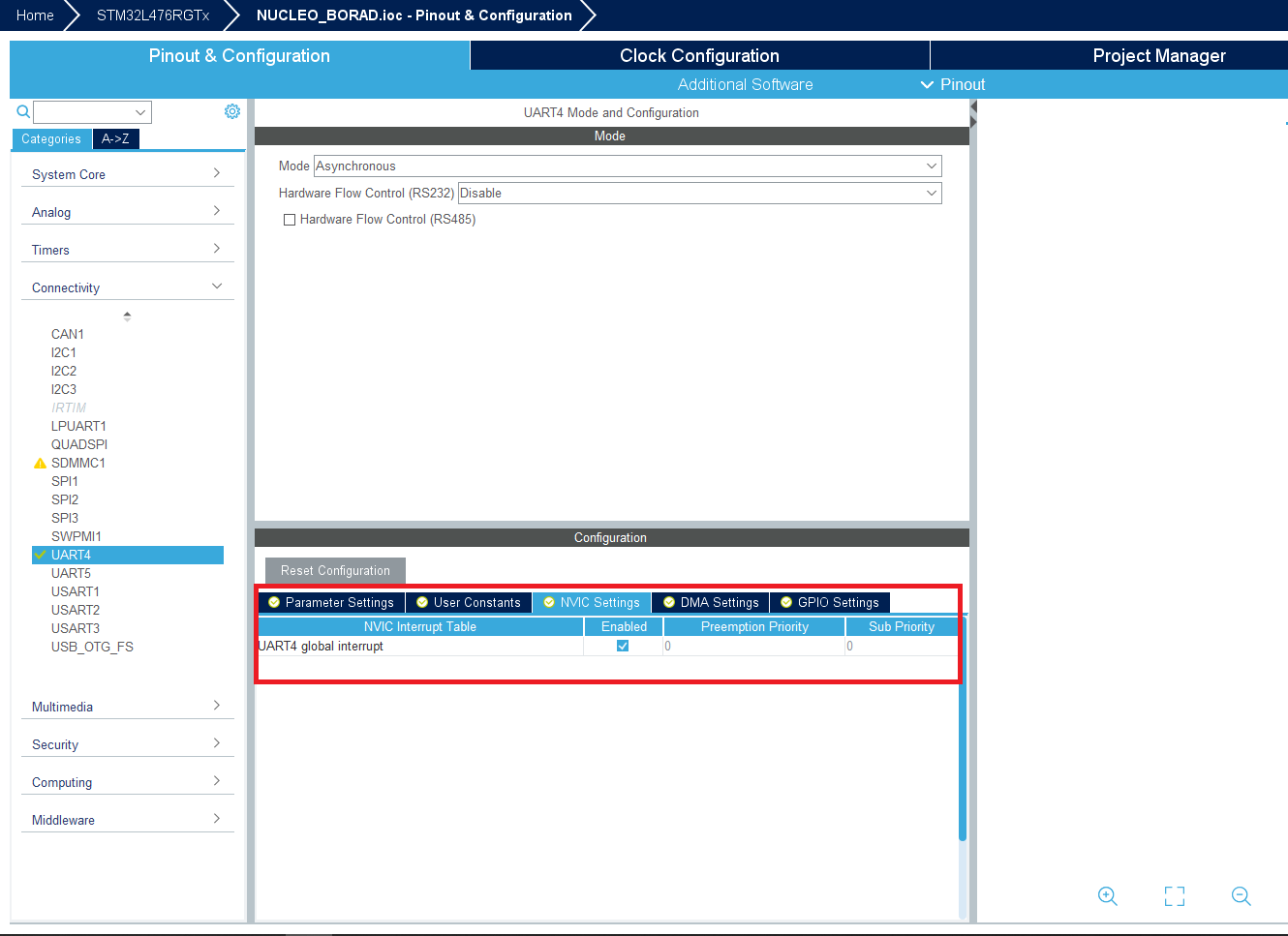Screen dimensions: 1288x936
Task: Expand the Security category
Action: 127,744
